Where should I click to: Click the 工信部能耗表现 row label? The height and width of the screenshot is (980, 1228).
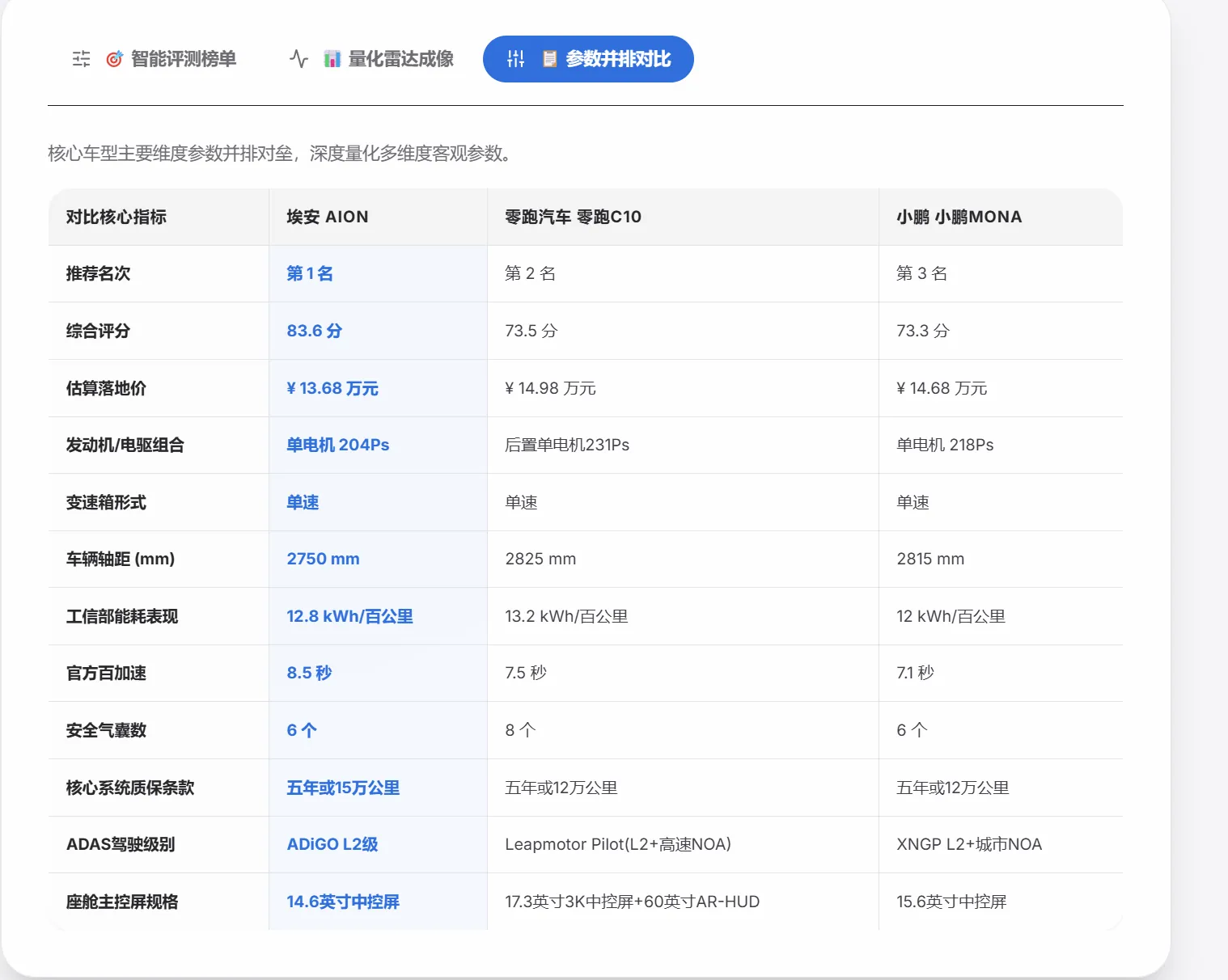point(122,616)
